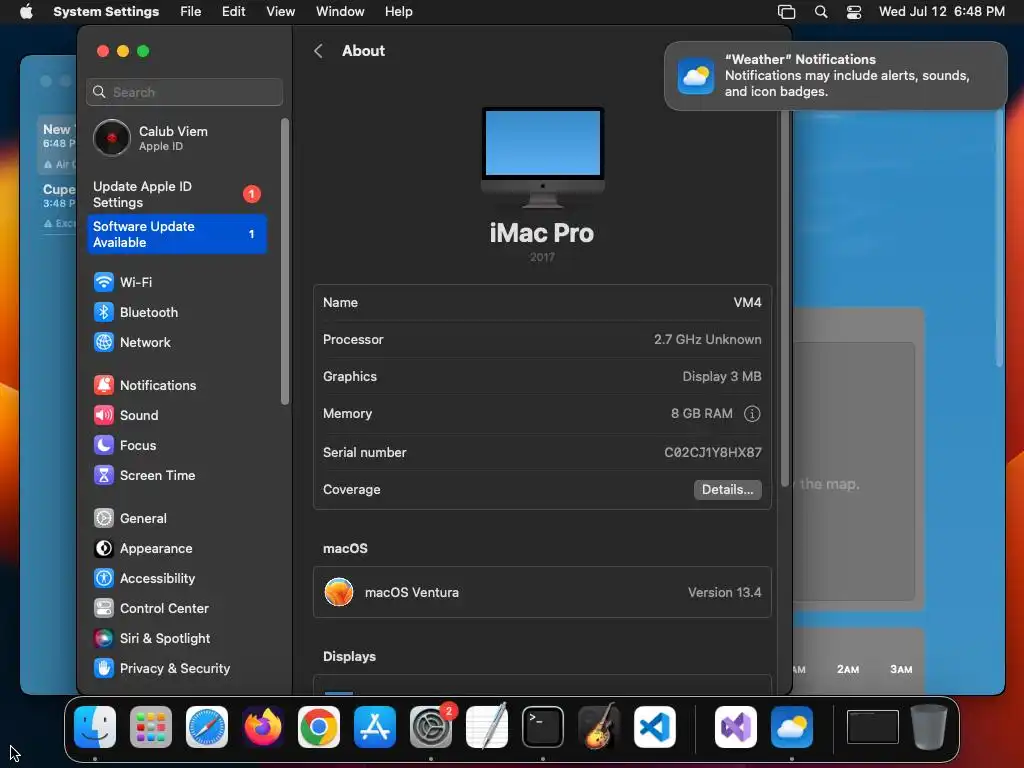Screen dimensions: 1024x768
Task: Click the Weather Notifications banner
Action: 836,76
